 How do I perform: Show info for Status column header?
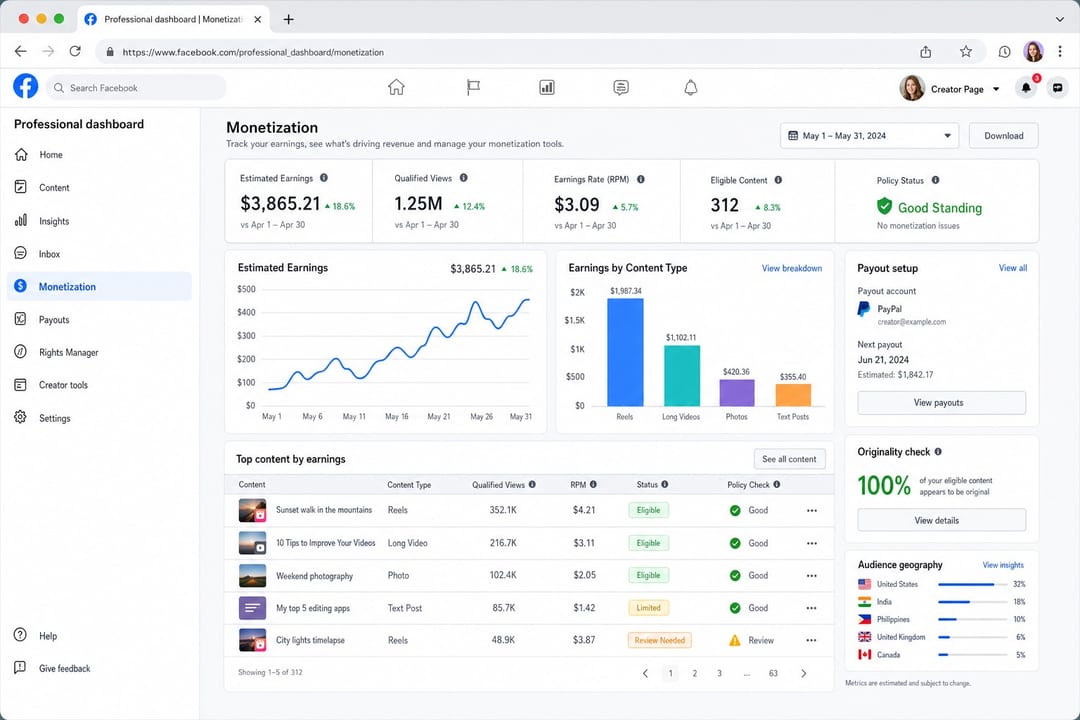pyautogui.click(x=665, y=484)
